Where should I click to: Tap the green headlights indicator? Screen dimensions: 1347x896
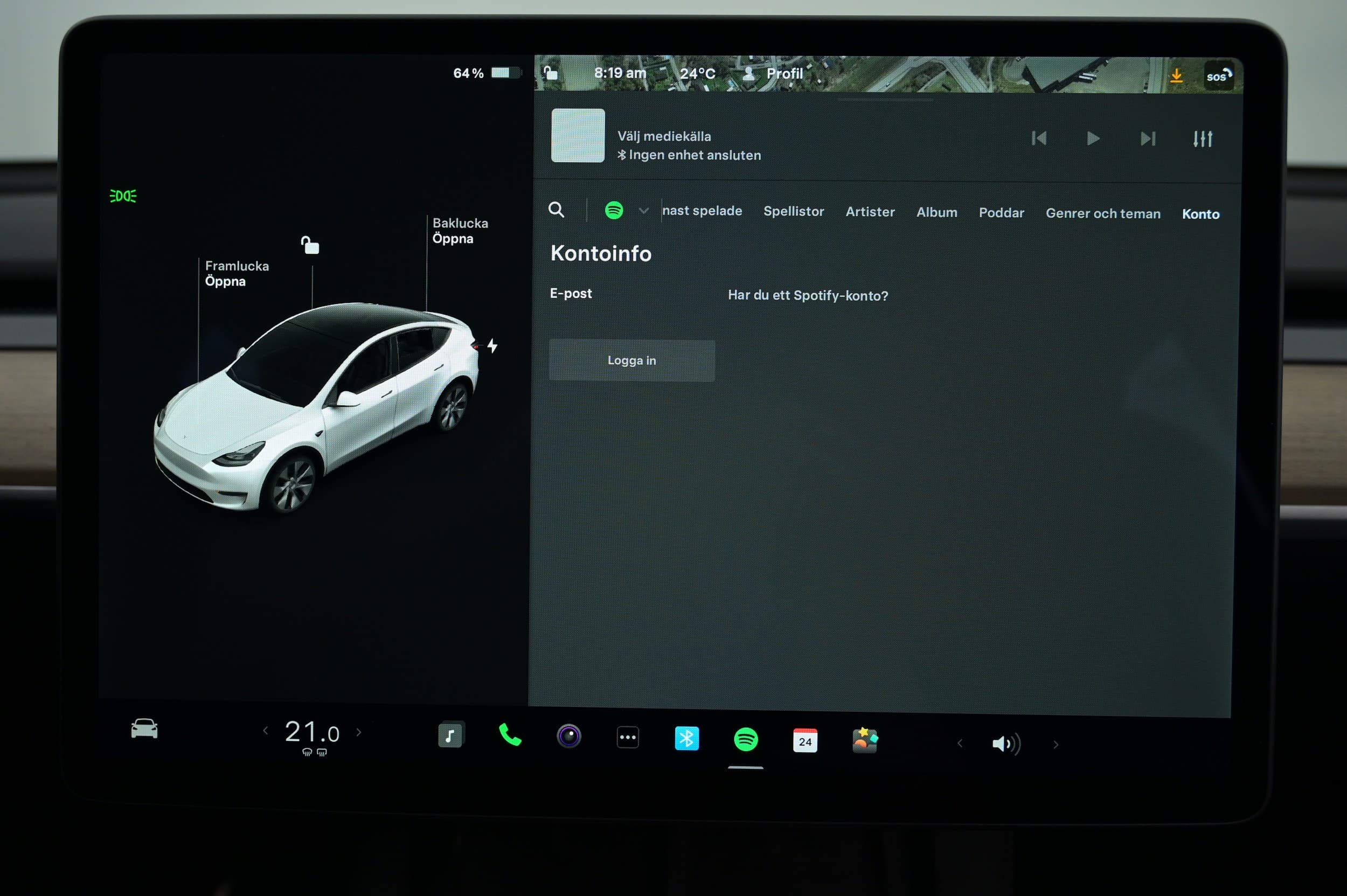point(123,196)
